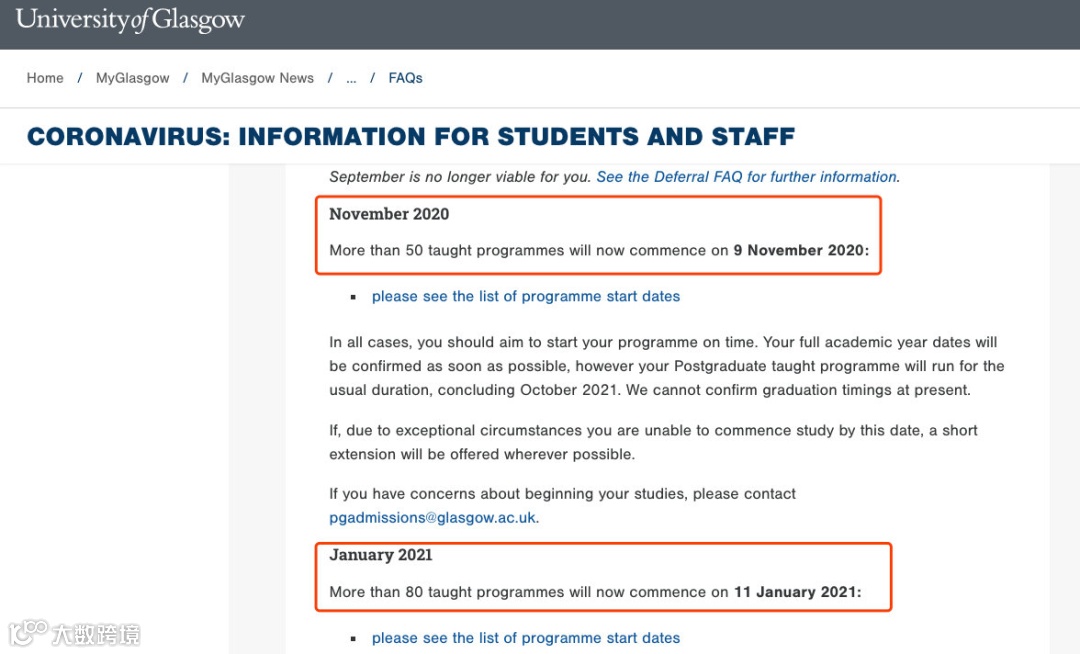Click the pgadmissions@glasgow.ac.uk email link

click(x=433, y=518)
